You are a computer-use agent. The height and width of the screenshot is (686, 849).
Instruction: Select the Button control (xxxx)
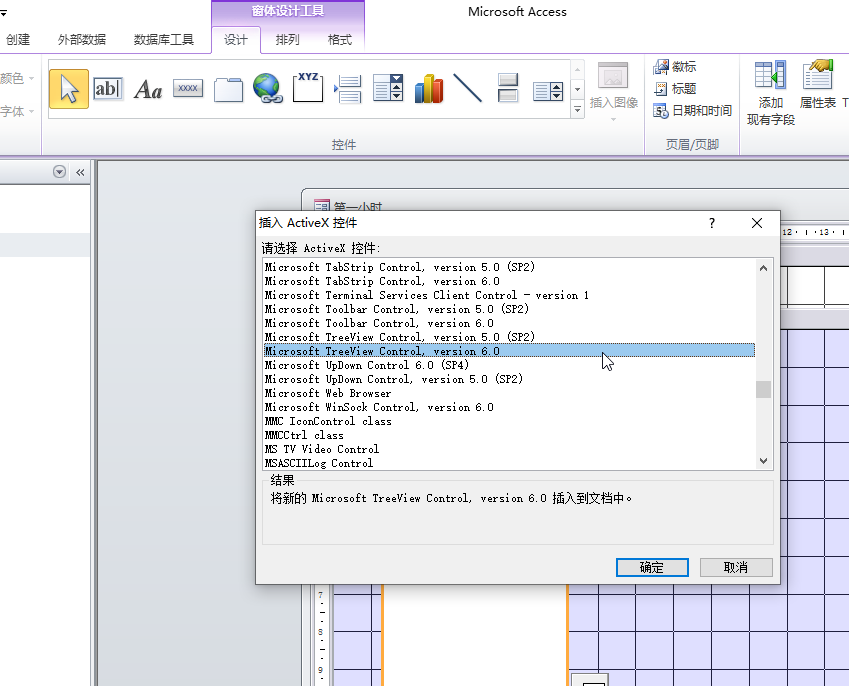(188, 88)
